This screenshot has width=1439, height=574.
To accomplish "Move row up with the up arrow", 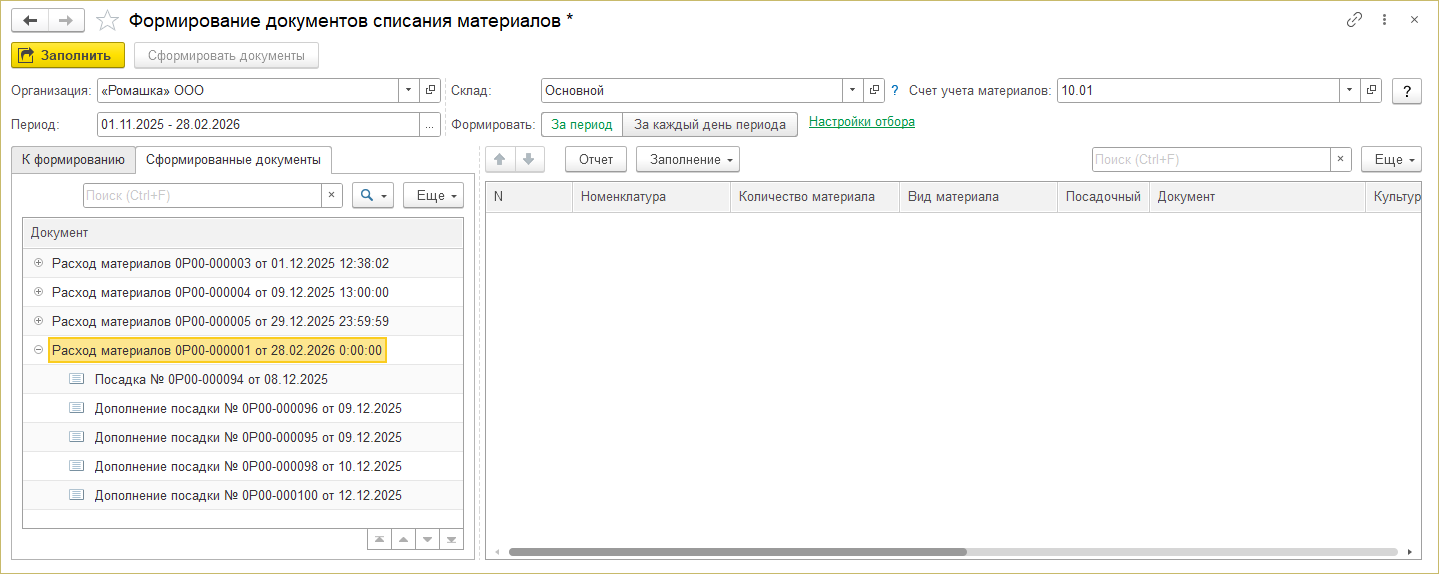I will tap(500, 159).
